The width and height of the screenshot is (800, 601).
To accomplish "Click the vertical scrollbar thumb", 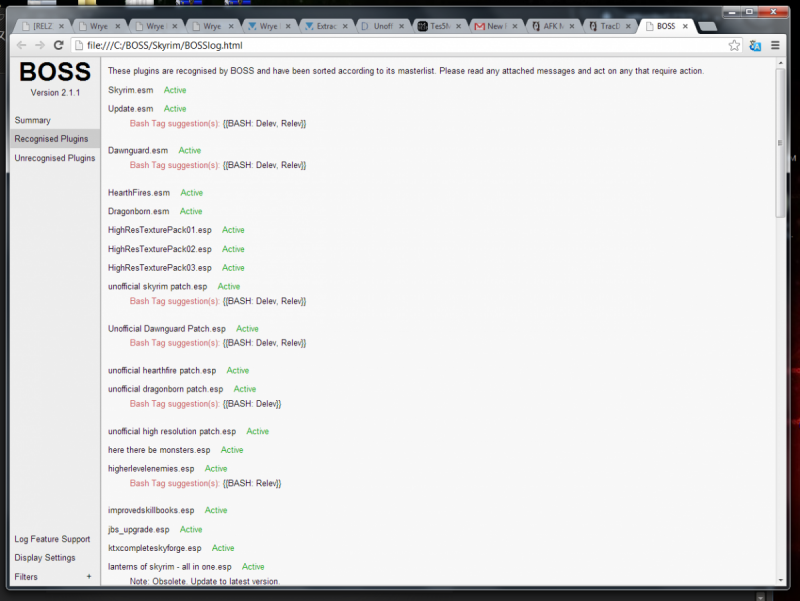I will (780, 143).
